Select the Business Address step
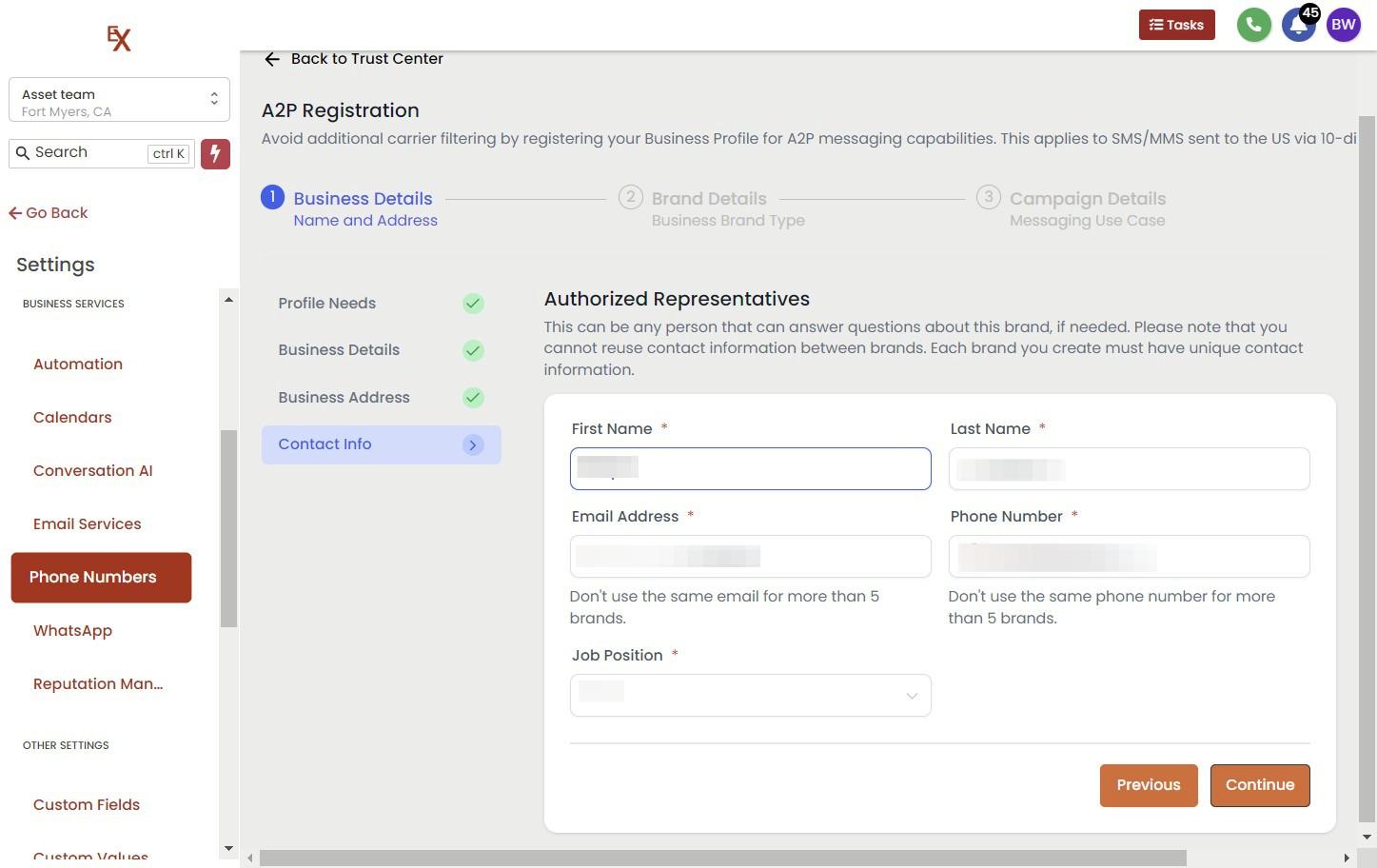The height and width of the screenshot is (868, 1377). [344, 397]
